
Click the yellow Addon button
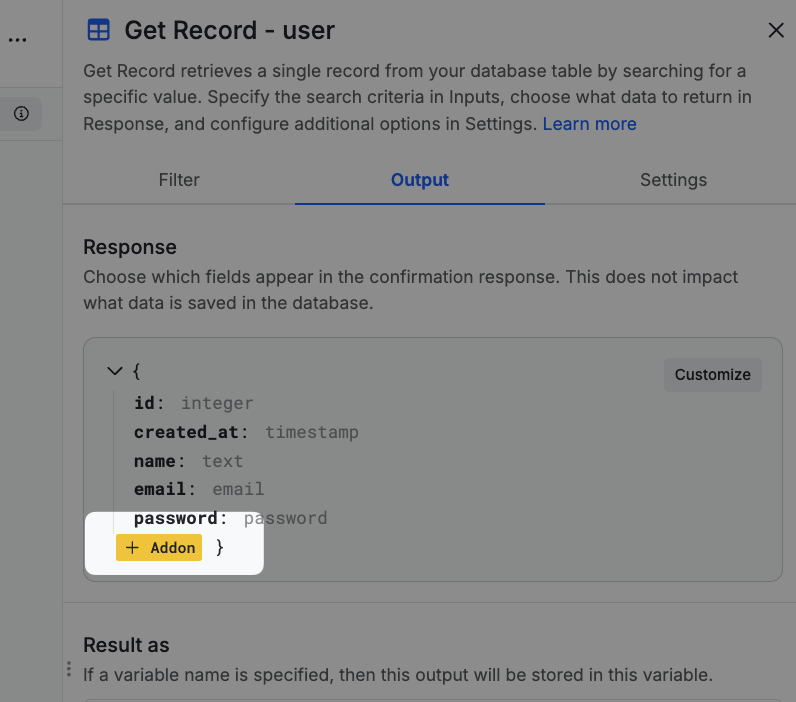coord(159,548)
